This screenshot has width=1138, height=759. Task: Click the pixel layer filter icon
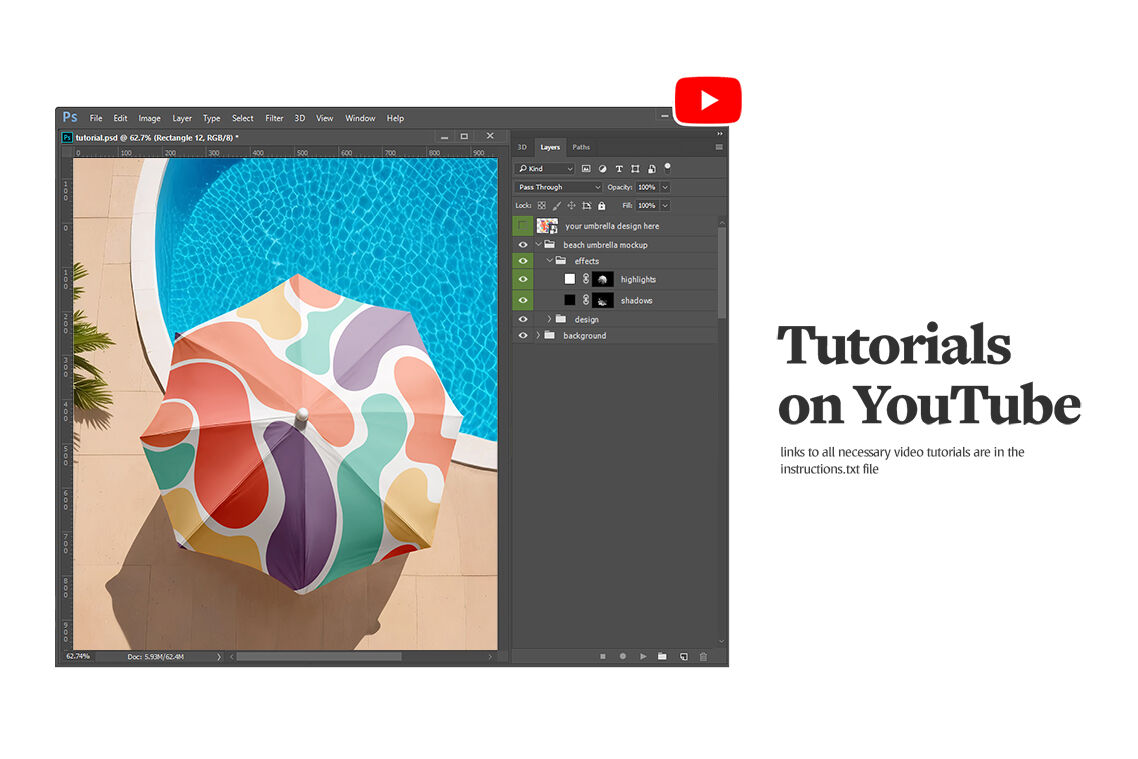(586, 169)
